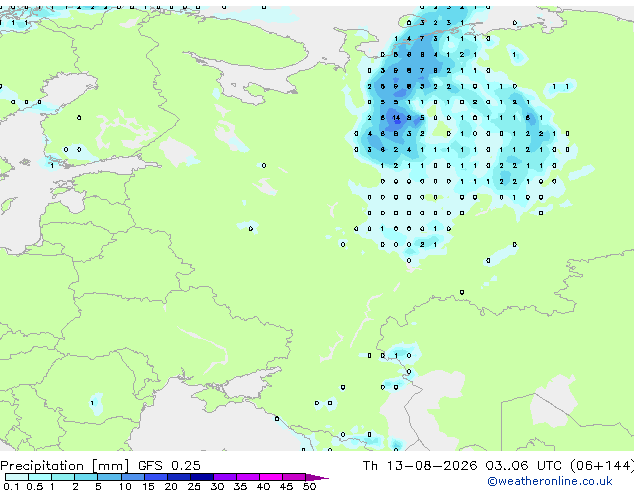Click the 45–50 mm legend color swatch
Image resolution: width=634 pixels, height=490 pixels.
tap(294, 477)
